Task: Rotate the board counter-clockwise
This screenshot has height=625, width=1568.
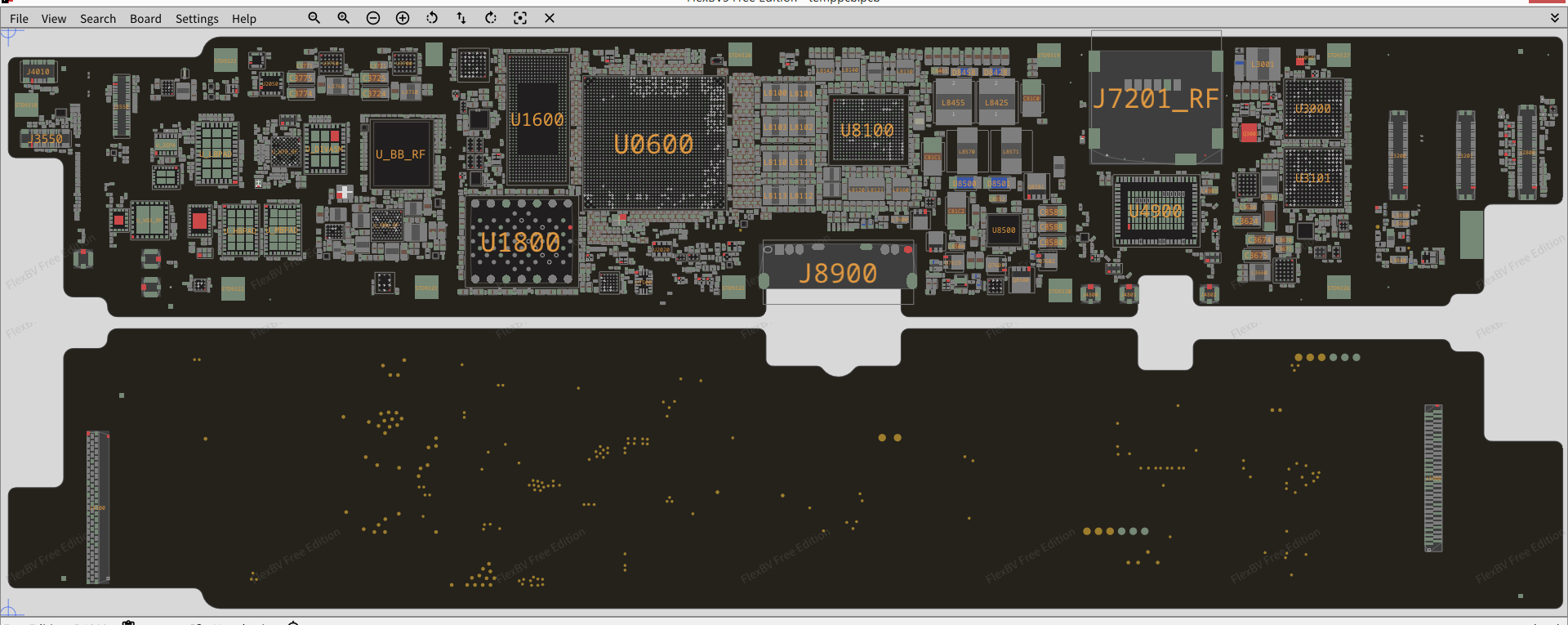Action: (x=432, y=18)
